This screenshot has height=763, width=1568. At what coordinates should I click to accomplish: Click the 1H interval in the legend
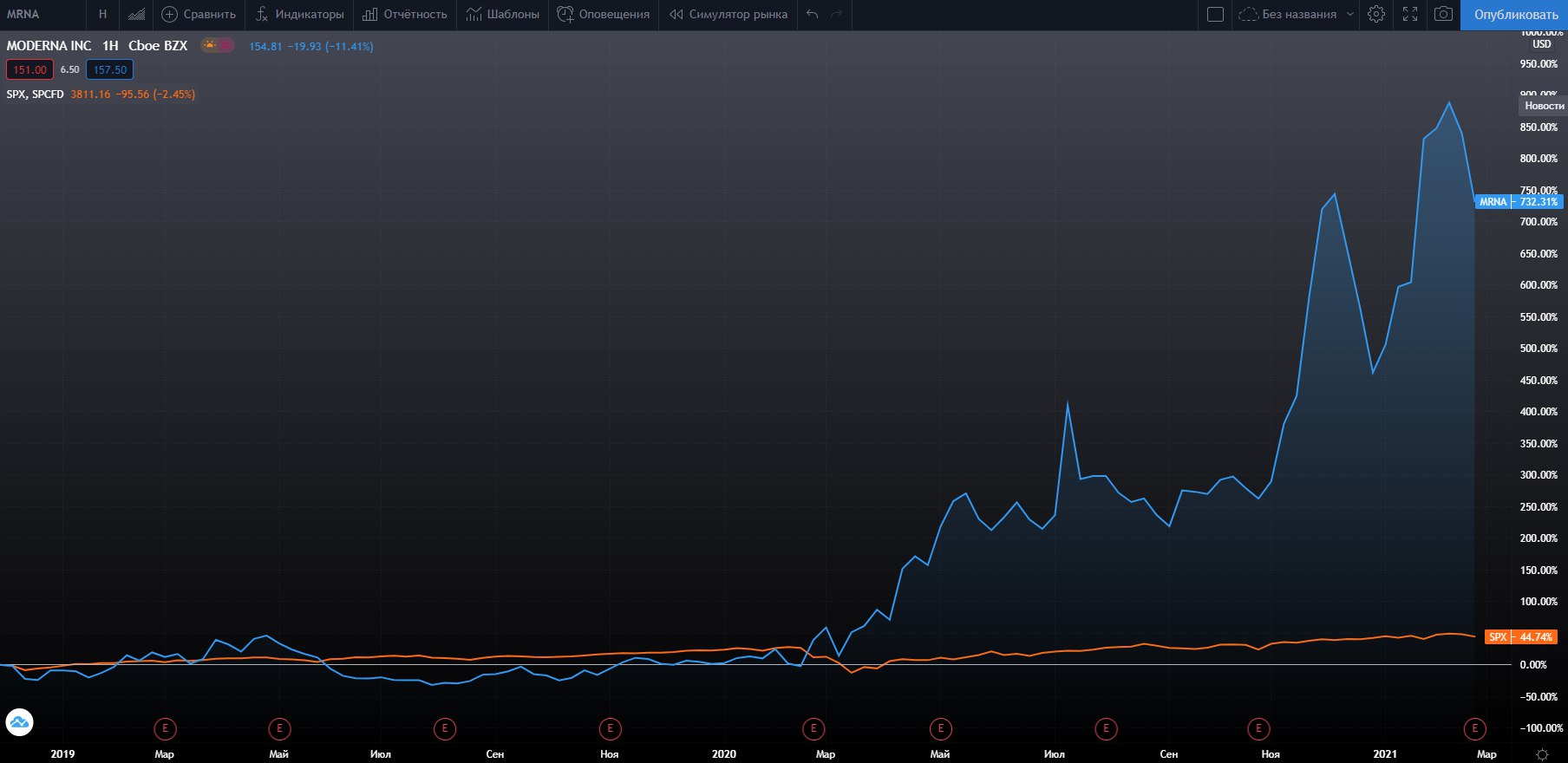pos(110,46)
